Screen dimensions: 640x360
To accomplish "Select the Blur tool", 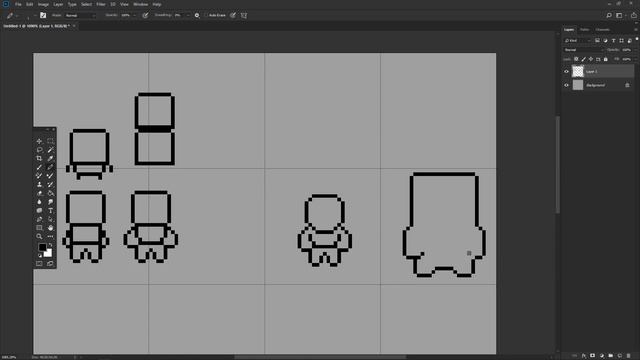I will pos(39,202).
